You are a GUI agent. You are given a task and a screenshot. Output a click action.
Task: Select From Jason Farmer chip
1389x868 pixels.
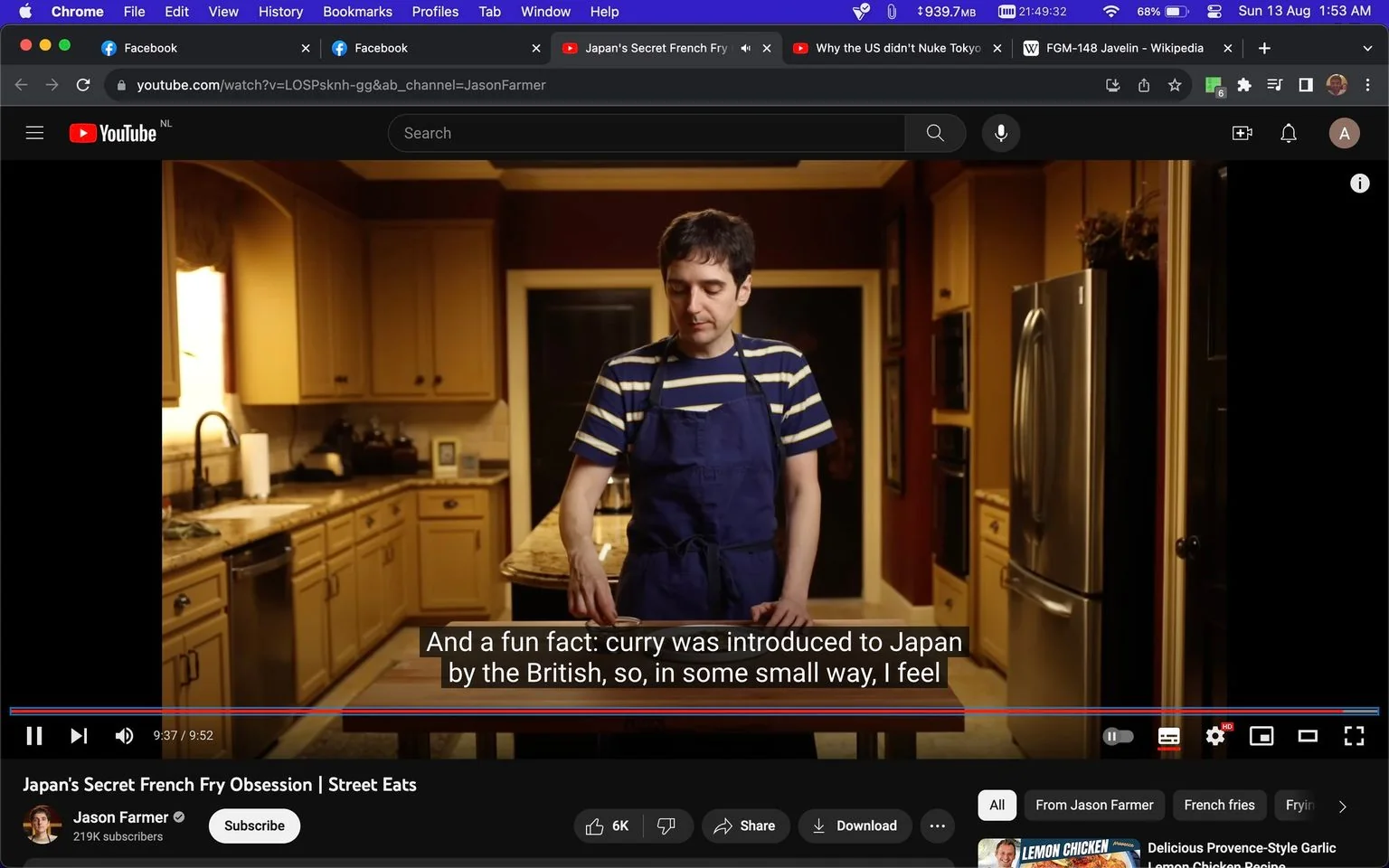(1094, 806)
